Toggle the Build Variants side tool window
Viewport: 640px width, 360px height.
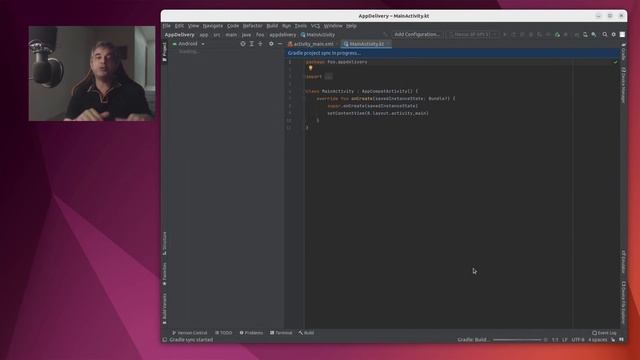tap(164, 309)
